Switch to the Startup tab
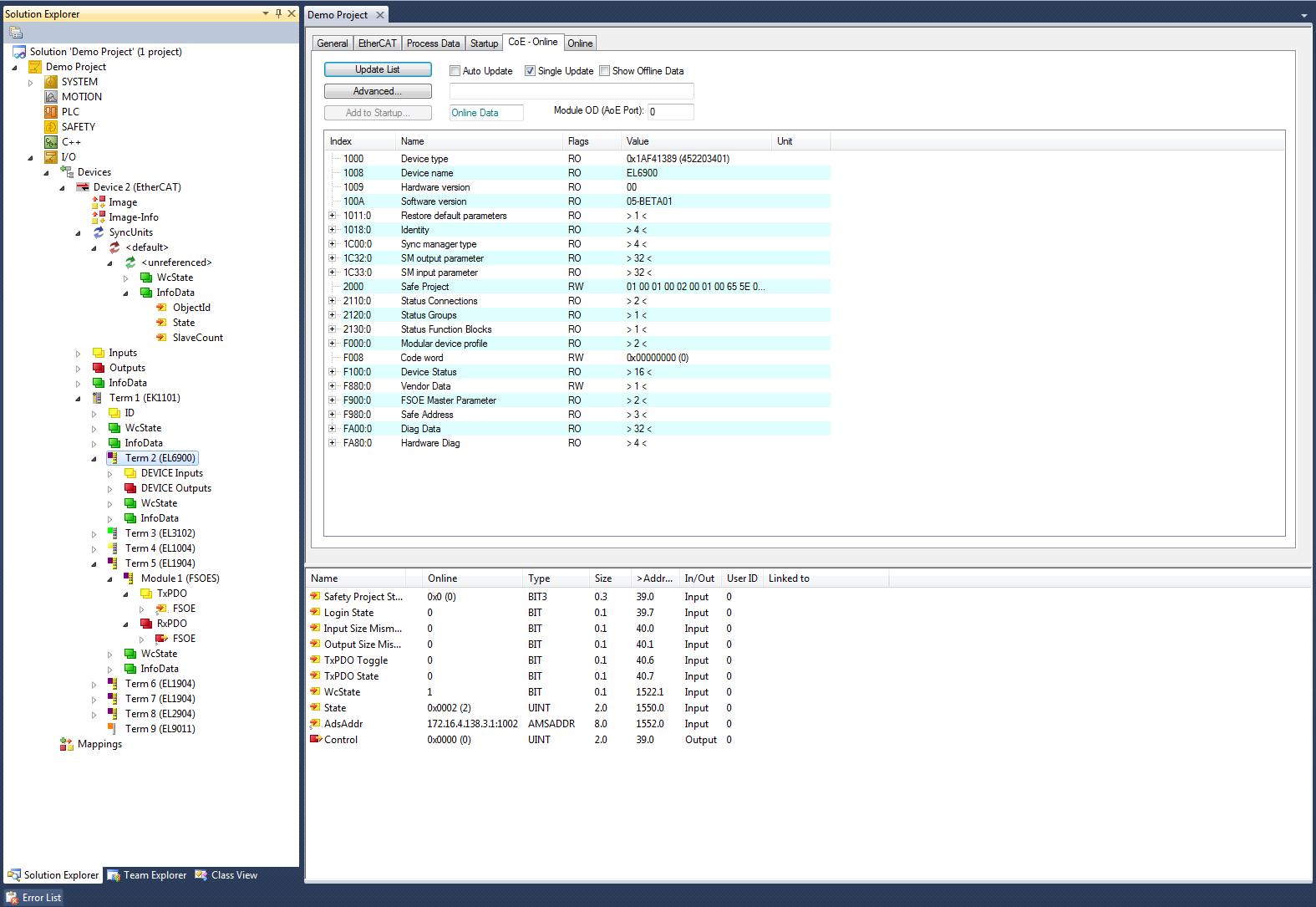The width and height of the screenshot is (1316, 907). [x=484, y=43]
